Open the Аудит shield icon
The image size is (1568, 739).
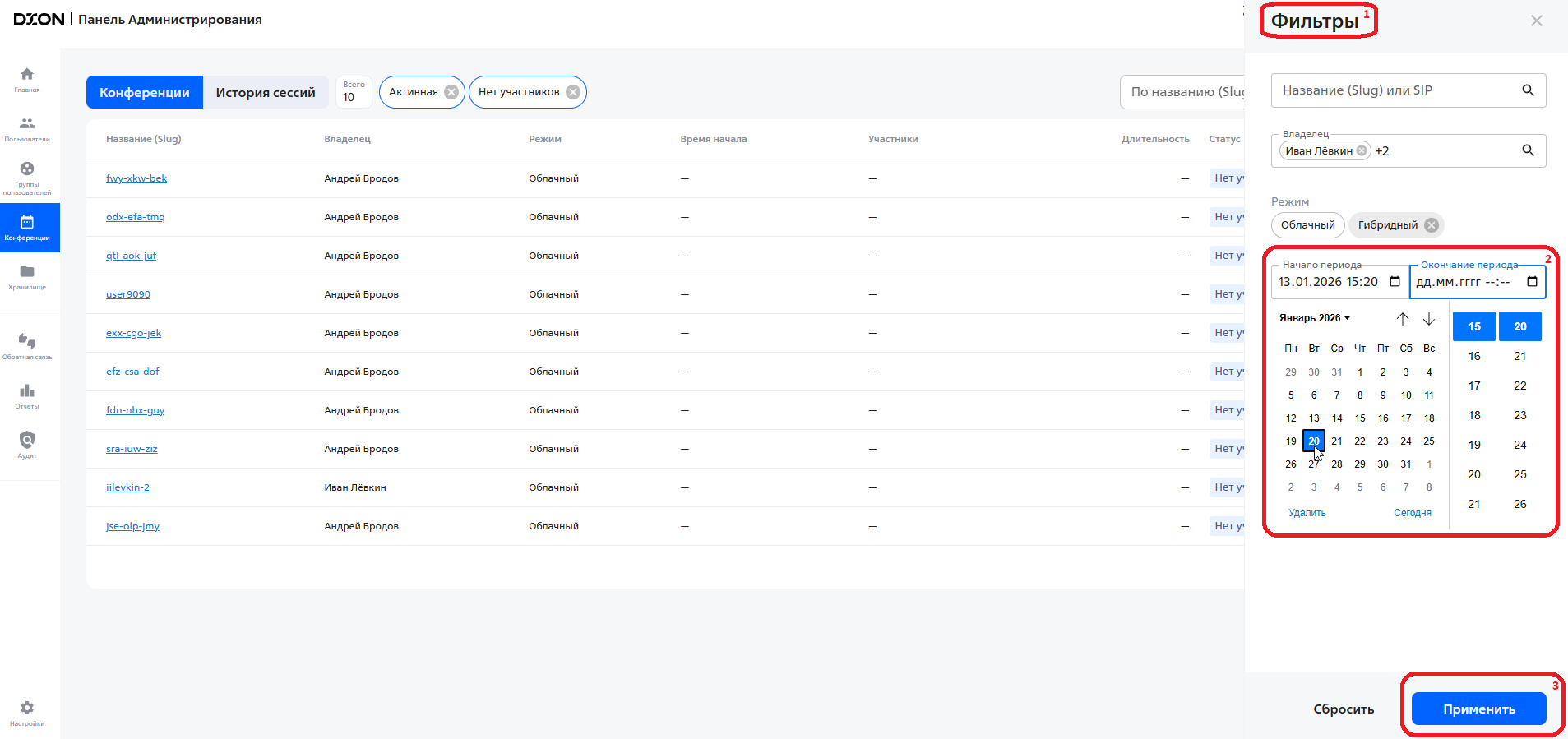pyautogui.click(x=27, y=441)
